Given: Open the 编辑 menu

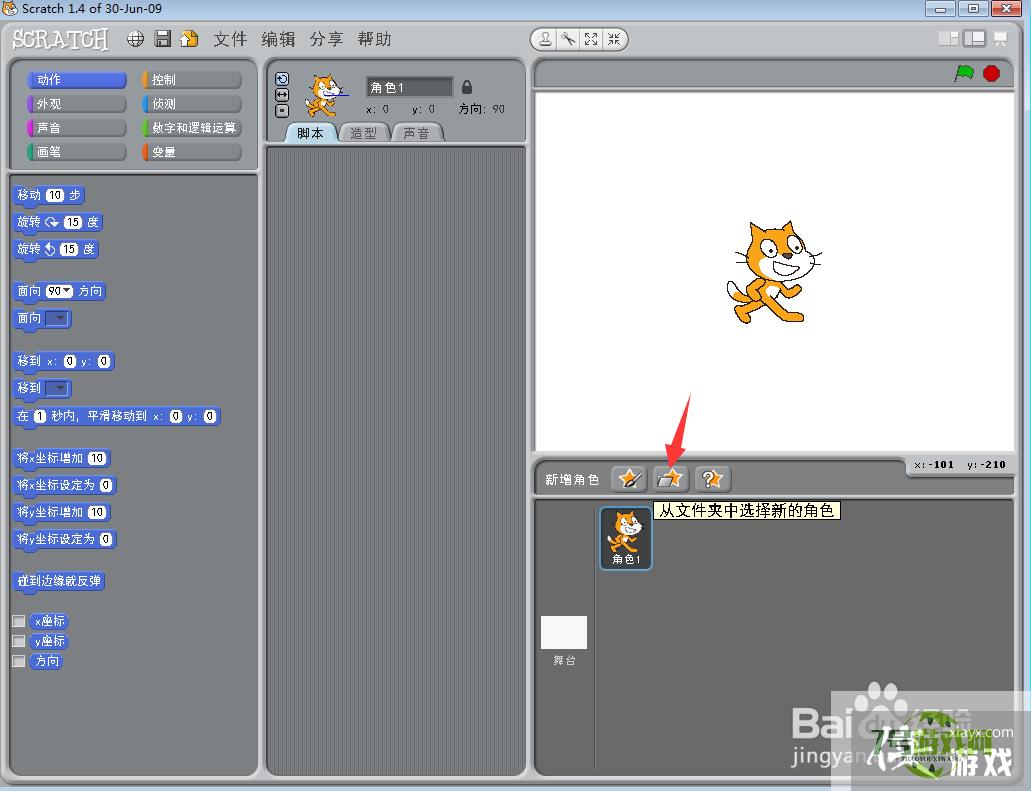Looking at the screenshot, I should [278, 39].
